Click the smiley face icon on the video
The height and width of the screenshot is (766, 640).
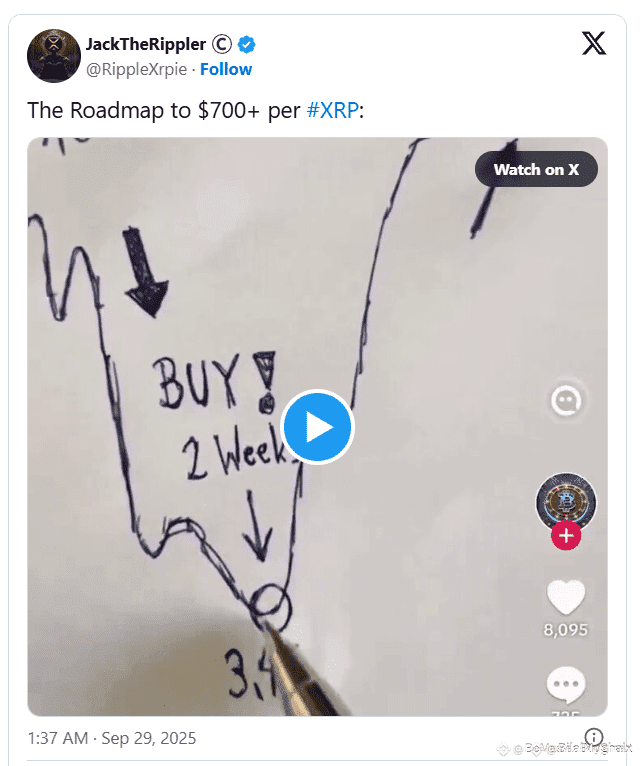[566, 401]
